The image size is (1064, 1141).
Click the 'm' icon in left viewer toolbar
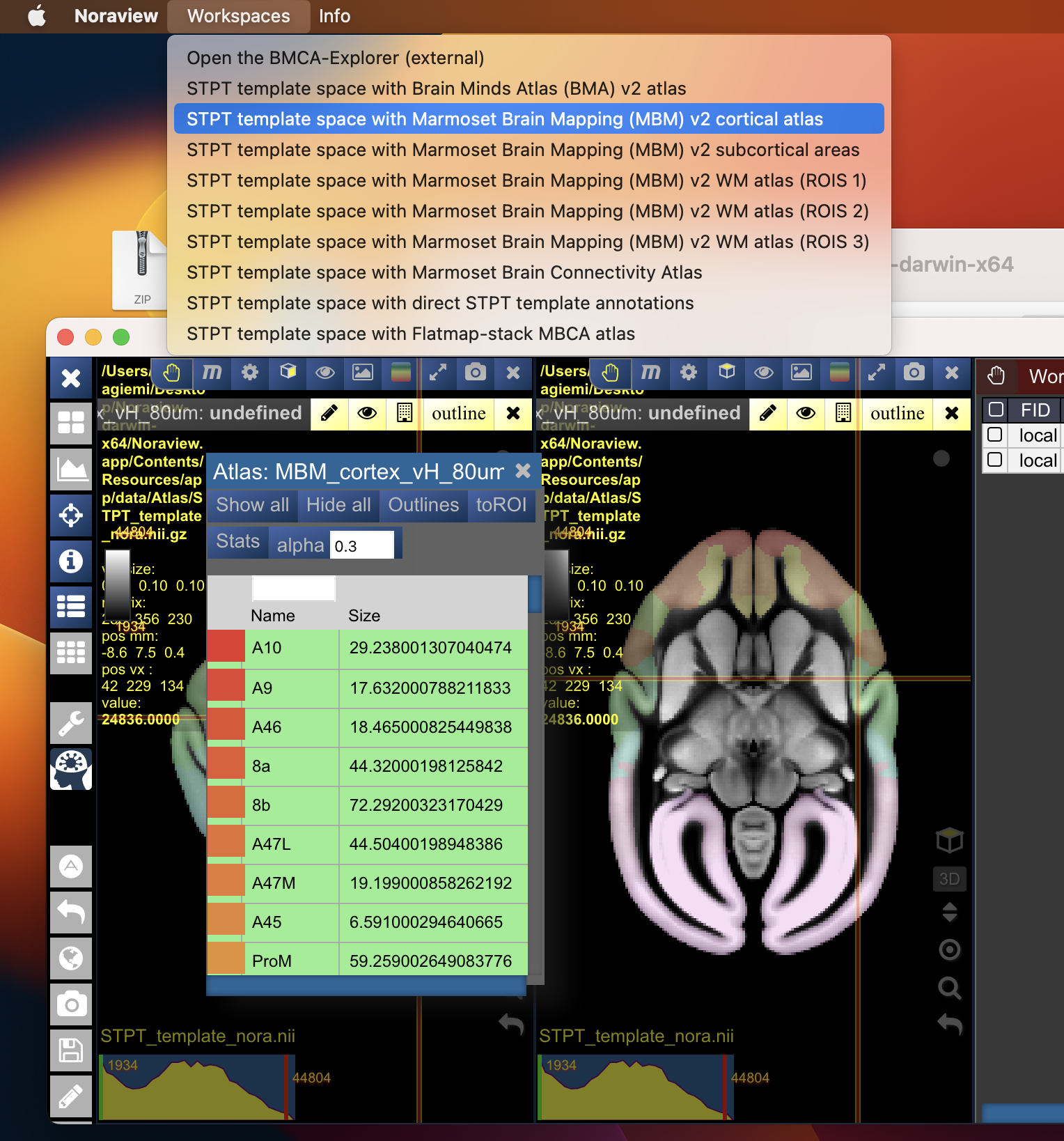pos(212,373)
